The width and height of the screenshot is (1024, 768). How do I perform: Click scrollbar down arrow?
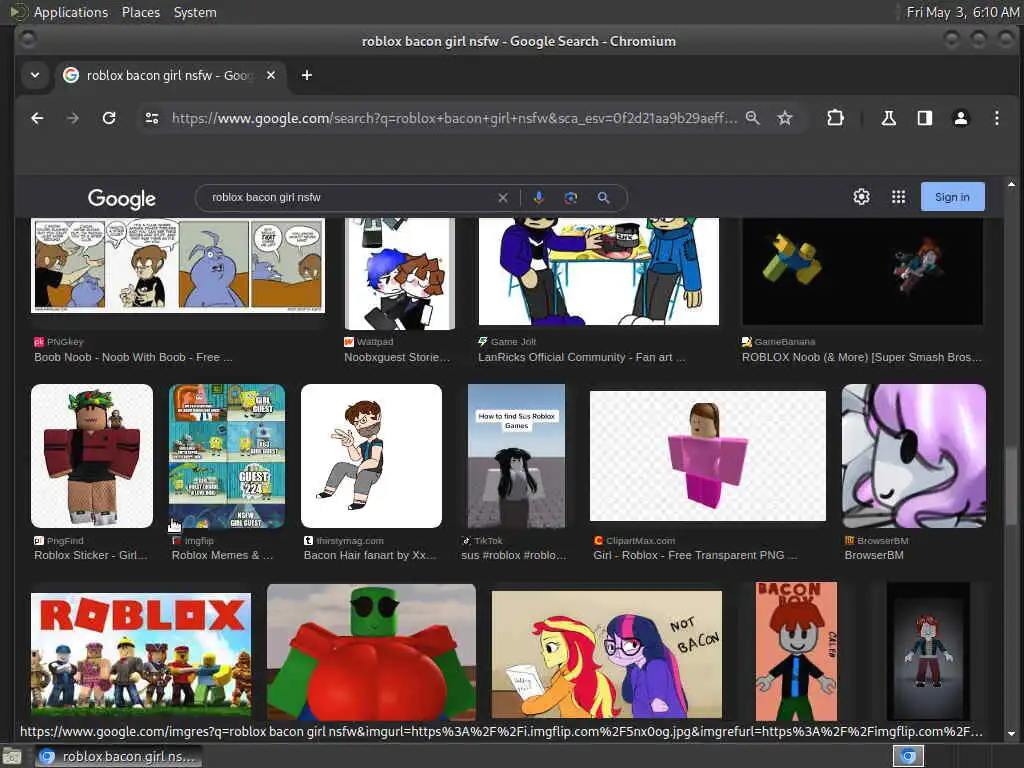click(x=1011, y=734)
